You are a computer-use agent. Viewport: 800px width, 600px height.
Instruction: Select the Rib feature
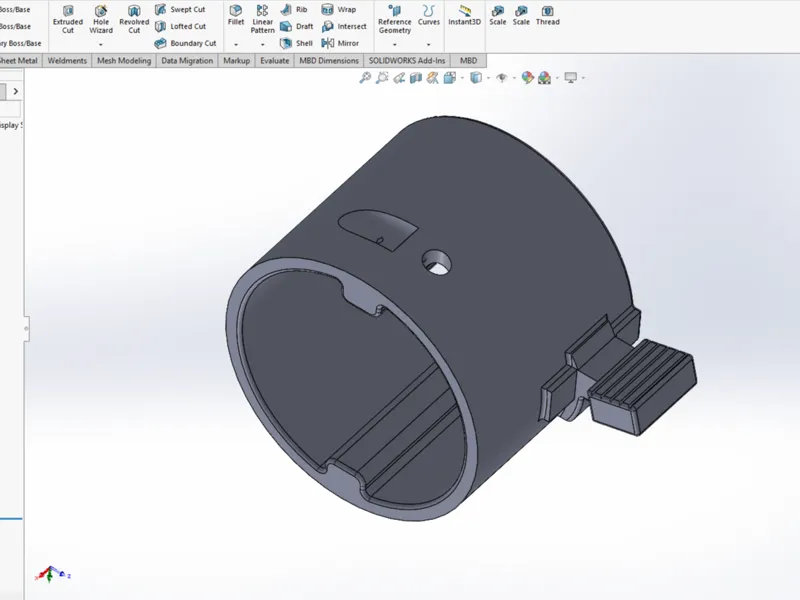(294, 9)
